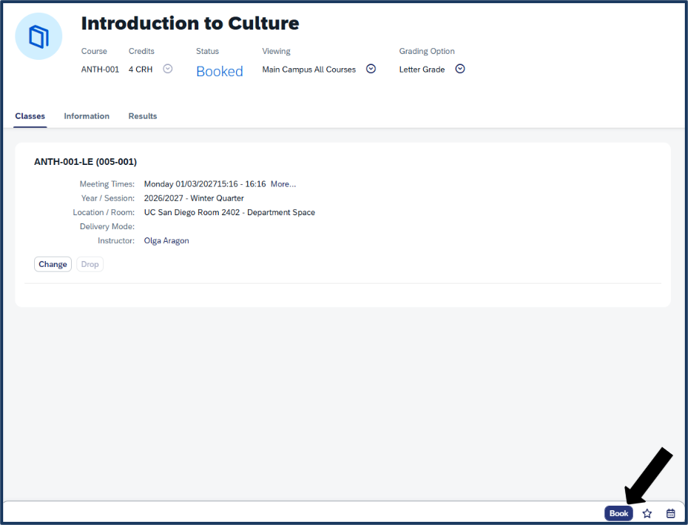Image resolution: width=688 pixels, height=525 pixels.
Task: Open the Grading Option dropdown for Letter Grade
Action: 460,69
